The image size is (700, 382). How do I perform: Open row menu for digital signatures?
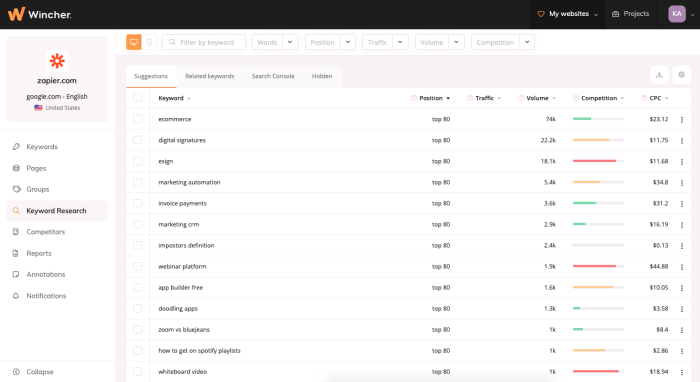(682, 141)
